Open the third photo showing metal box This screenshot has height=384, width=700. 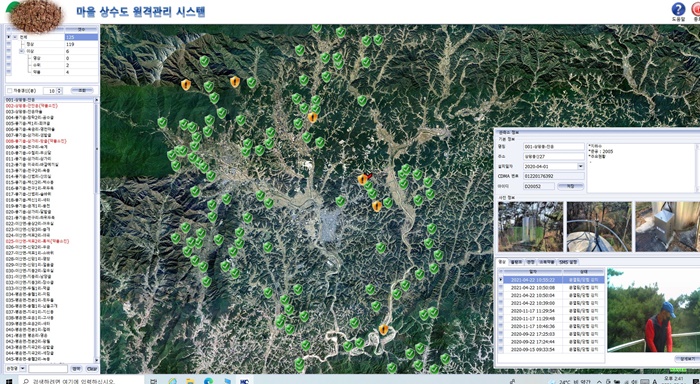coord(667,226)
